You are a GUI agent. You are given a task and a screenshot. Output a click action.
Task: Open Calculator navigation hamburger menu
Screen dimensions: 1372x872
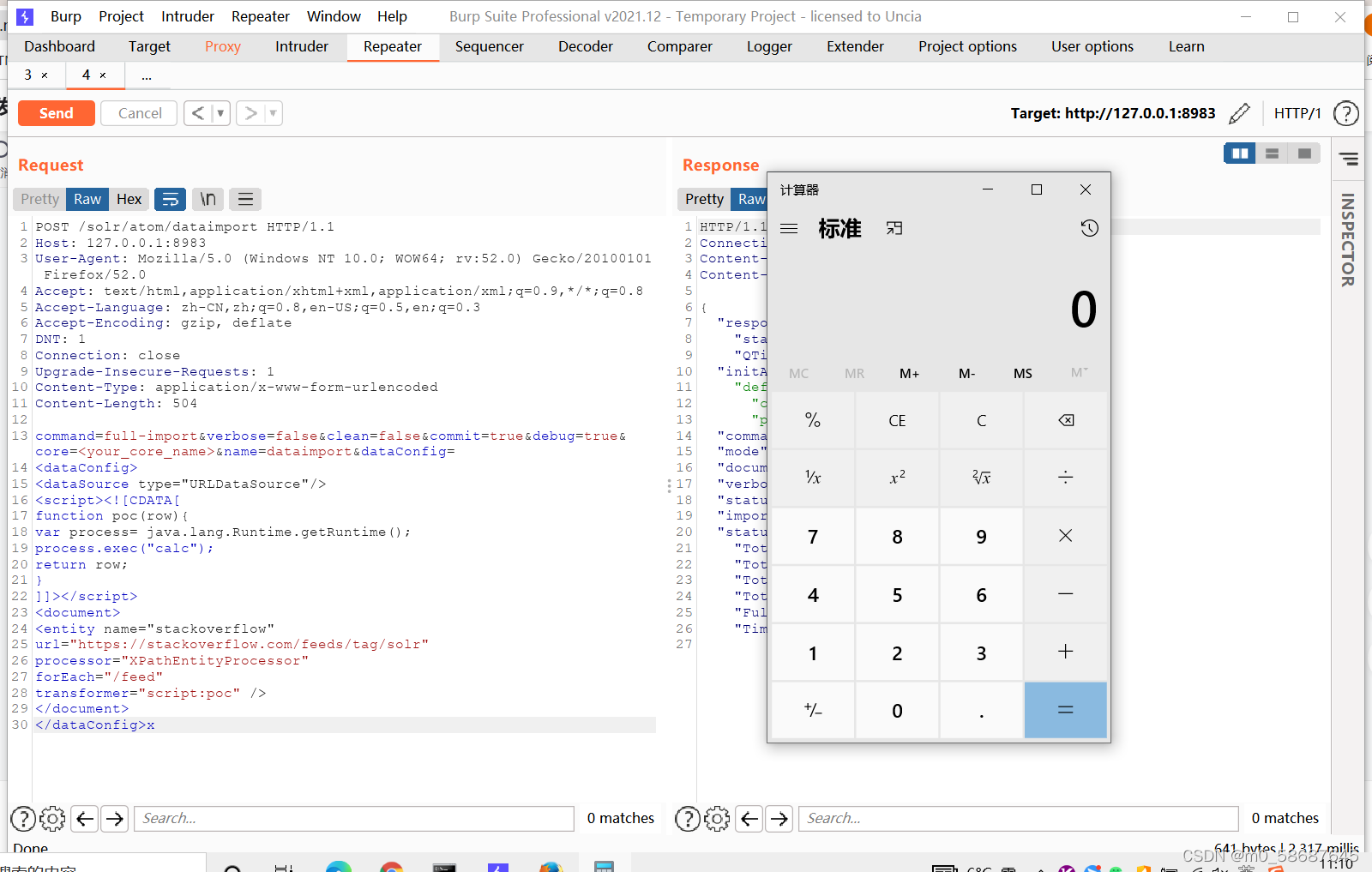coord(789,229)
